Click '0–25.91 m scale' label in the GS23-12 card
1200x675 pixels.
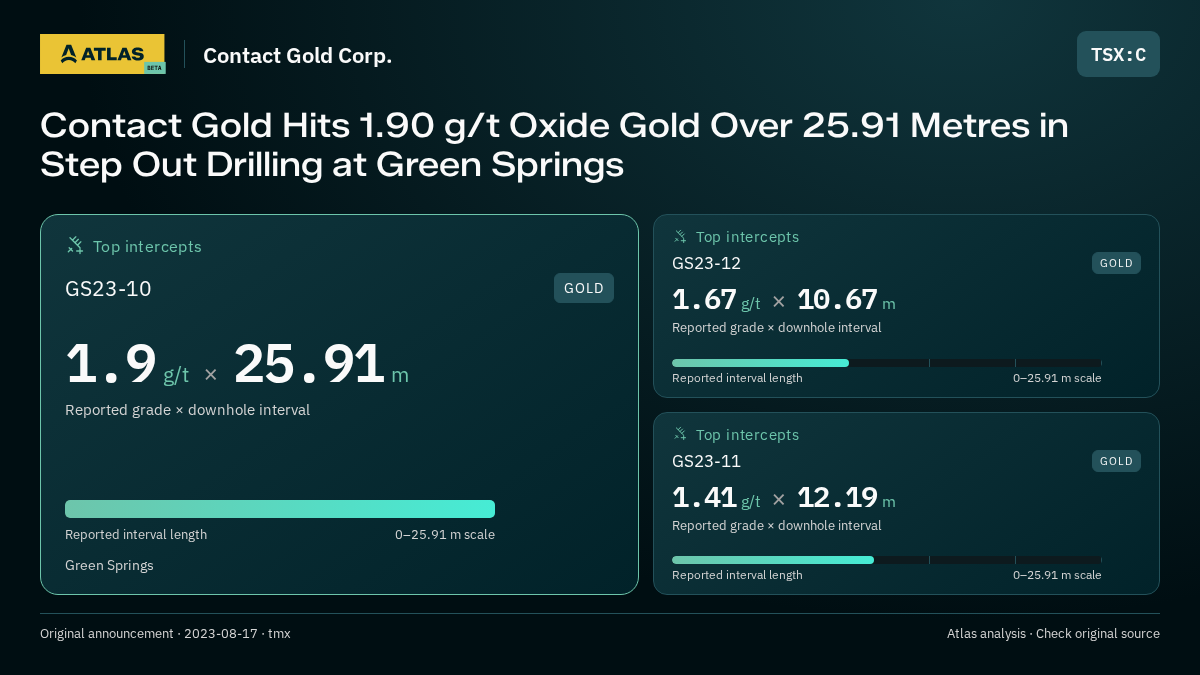[1057, 378]
